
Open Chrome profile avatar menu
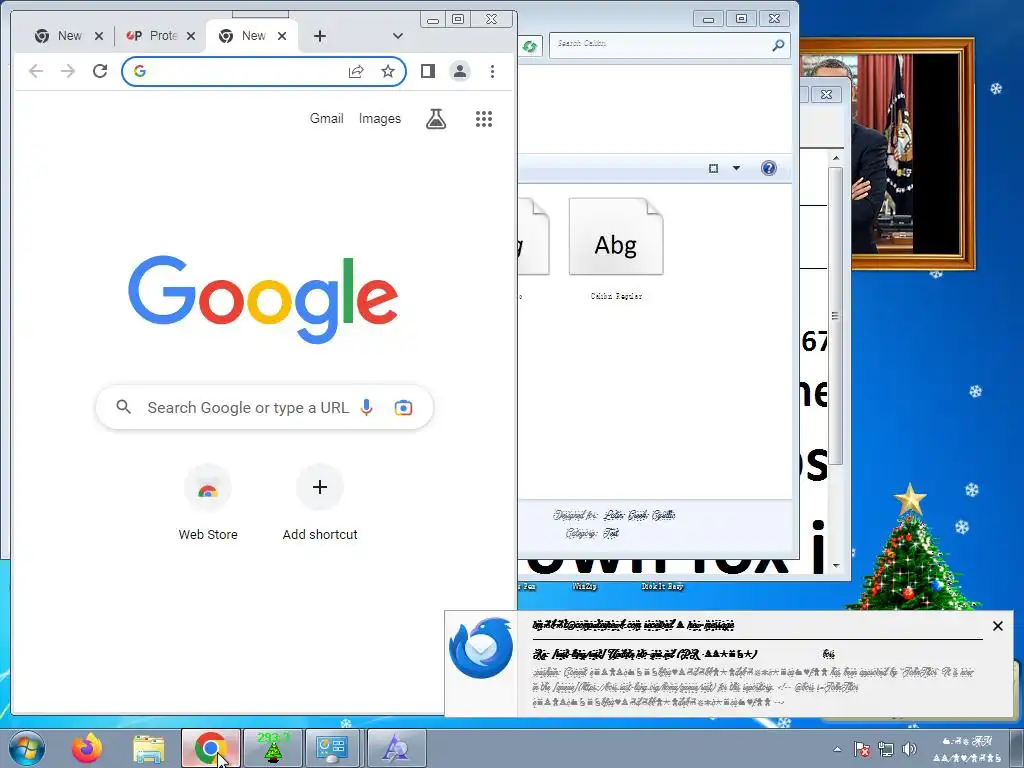[x=460, y=71]
